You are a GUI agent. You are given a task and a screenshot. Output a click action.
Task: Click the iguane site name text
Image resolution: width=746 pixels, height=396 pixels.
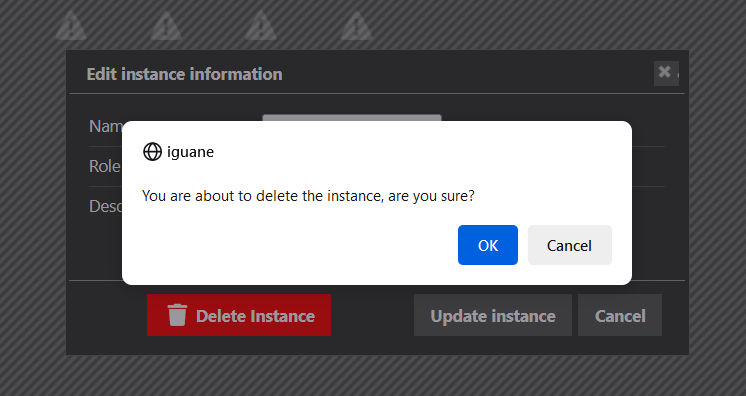point(190,152)
